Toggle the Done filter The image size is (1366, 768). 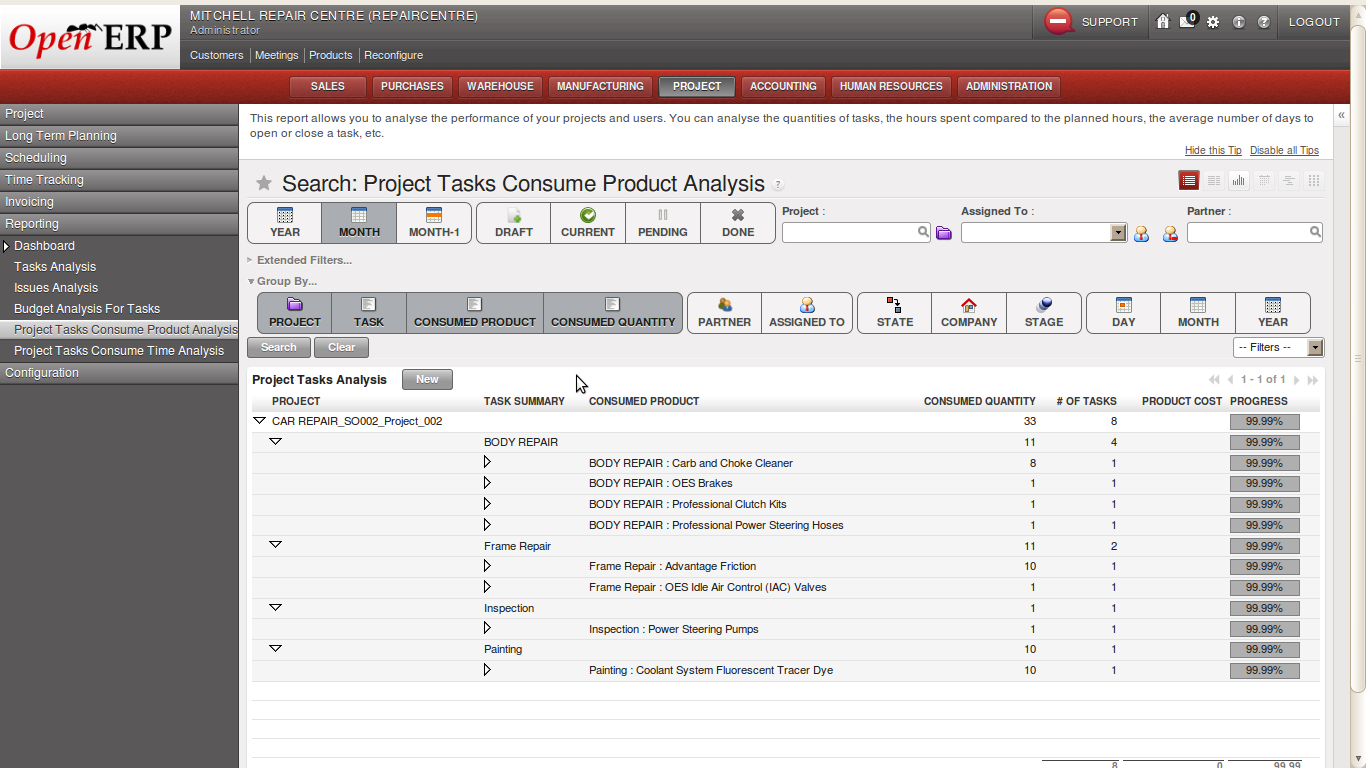pyautogui.click(x=738, y=223)
